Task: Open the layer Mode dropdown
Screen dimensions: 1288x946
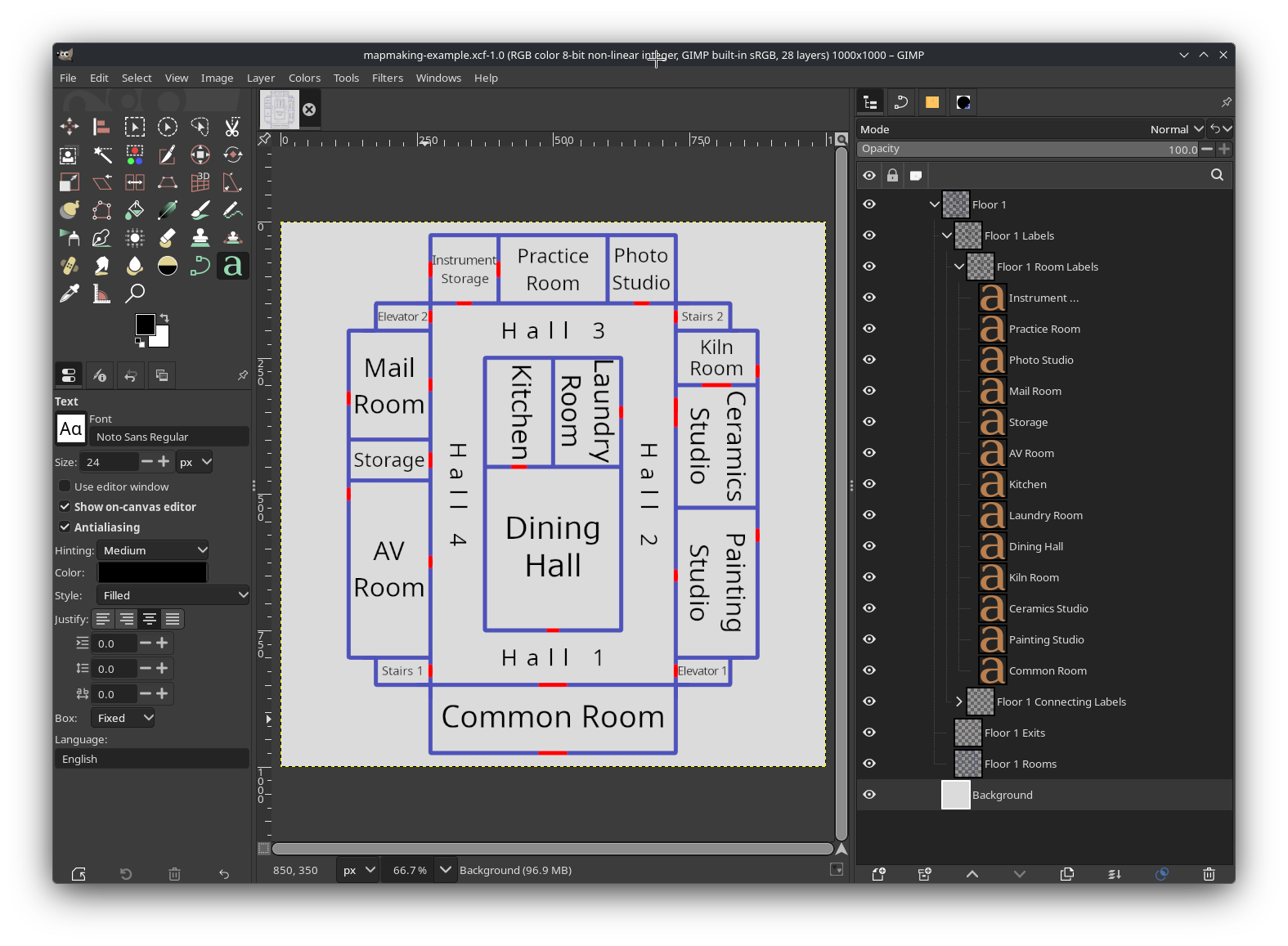Action: tap(1176, 129)
